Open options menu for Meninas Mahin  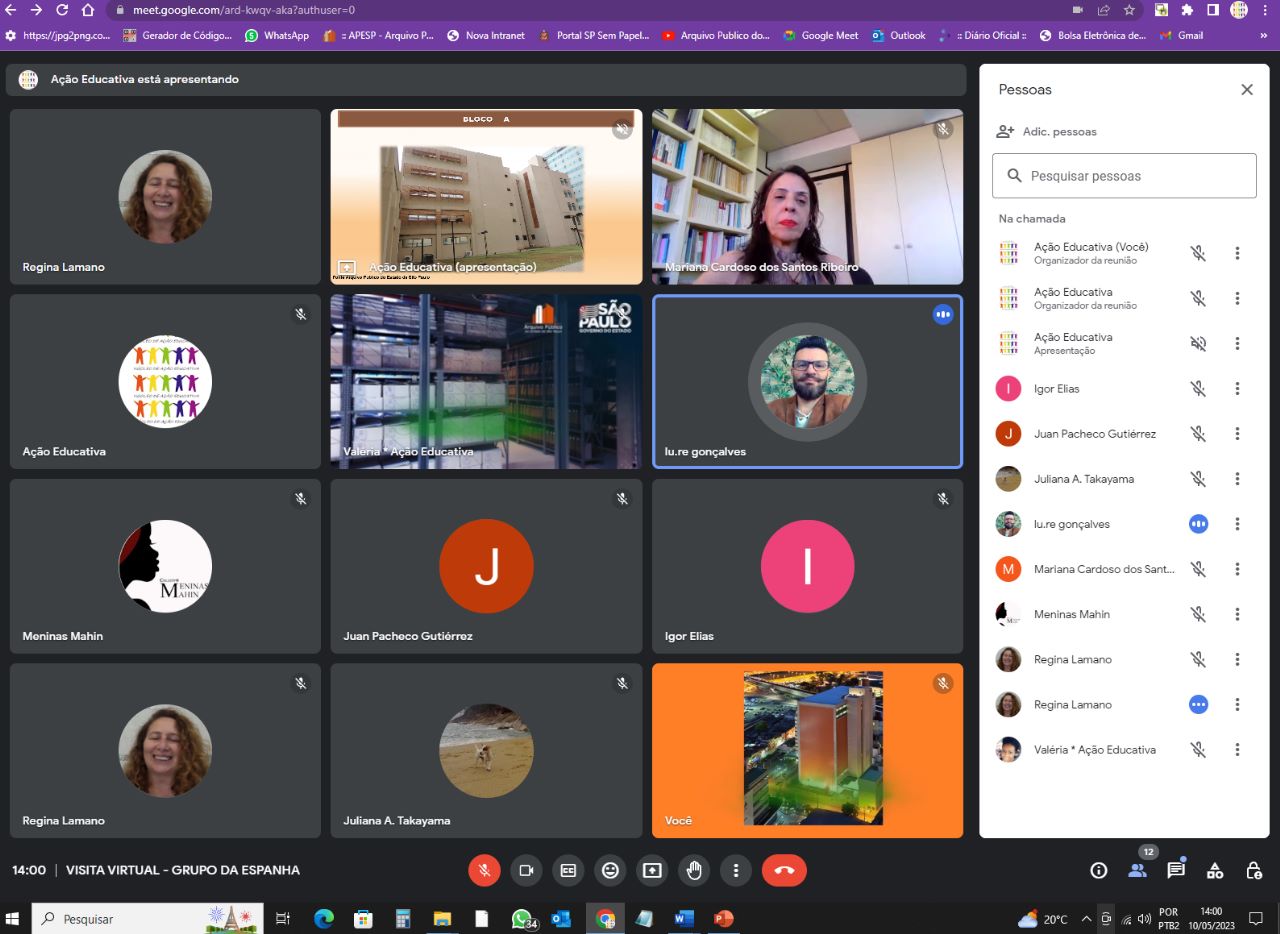(x=1237, y=614)
